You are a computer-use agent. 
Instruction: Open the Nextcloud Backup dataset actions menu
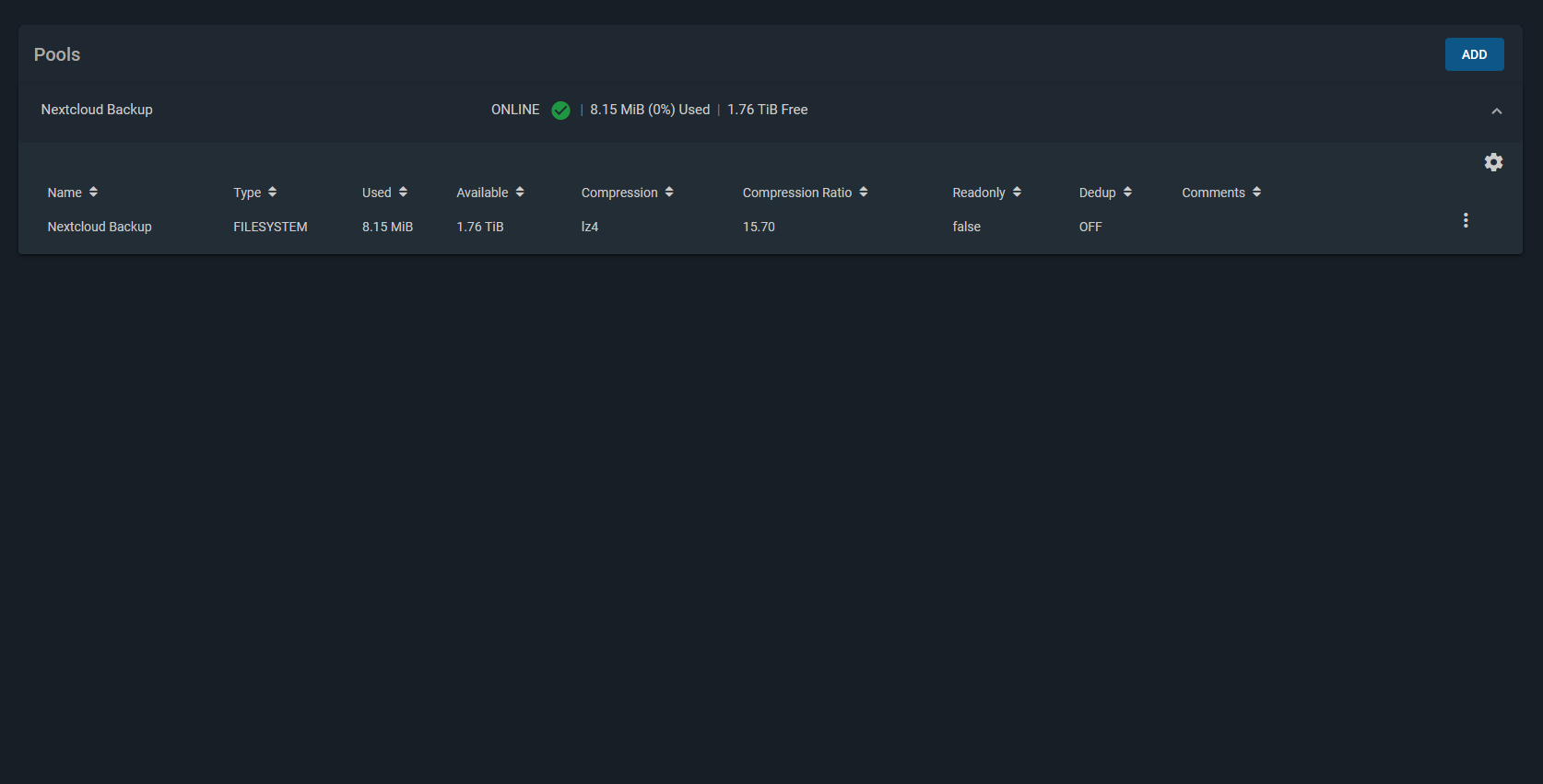click(1466, 220)
